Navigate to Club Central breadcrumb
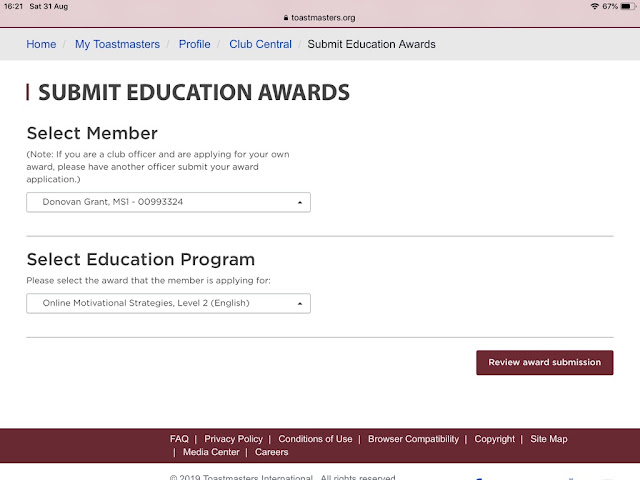The image size is (640, 480). (260, 44)
